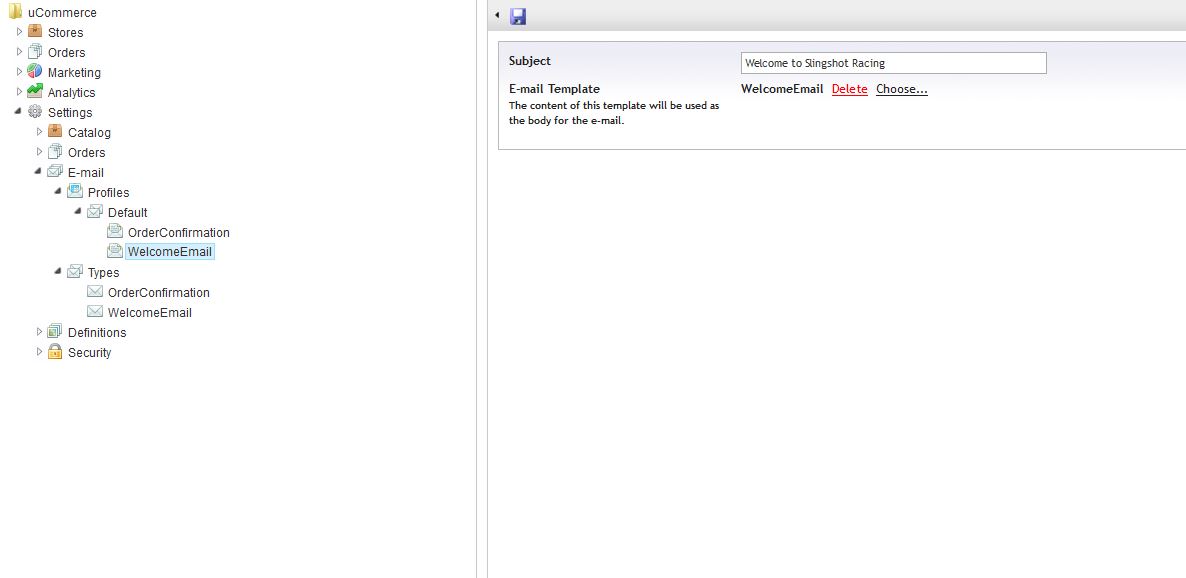Collapse the Default profile node
Viewport: 1186px width, 578px height.
click(x=78, y=211)
